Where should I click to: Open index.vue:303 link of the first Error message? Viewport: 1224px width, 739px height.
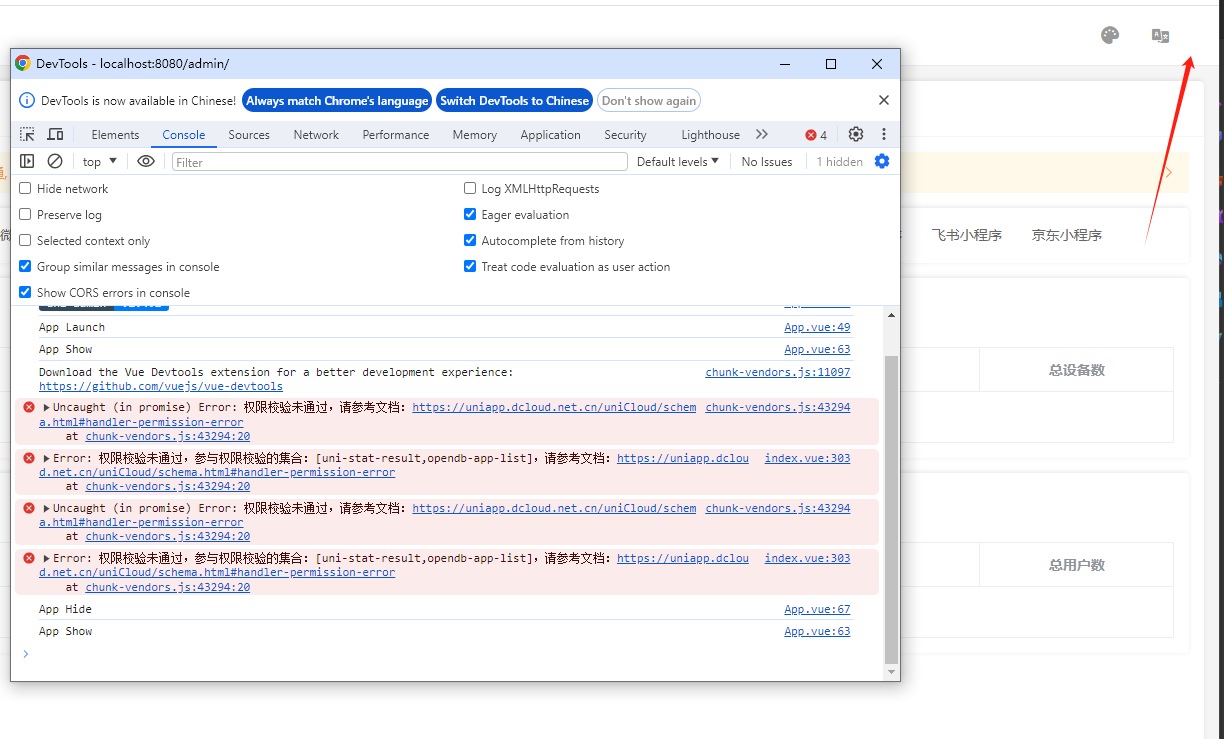point(808,458)
